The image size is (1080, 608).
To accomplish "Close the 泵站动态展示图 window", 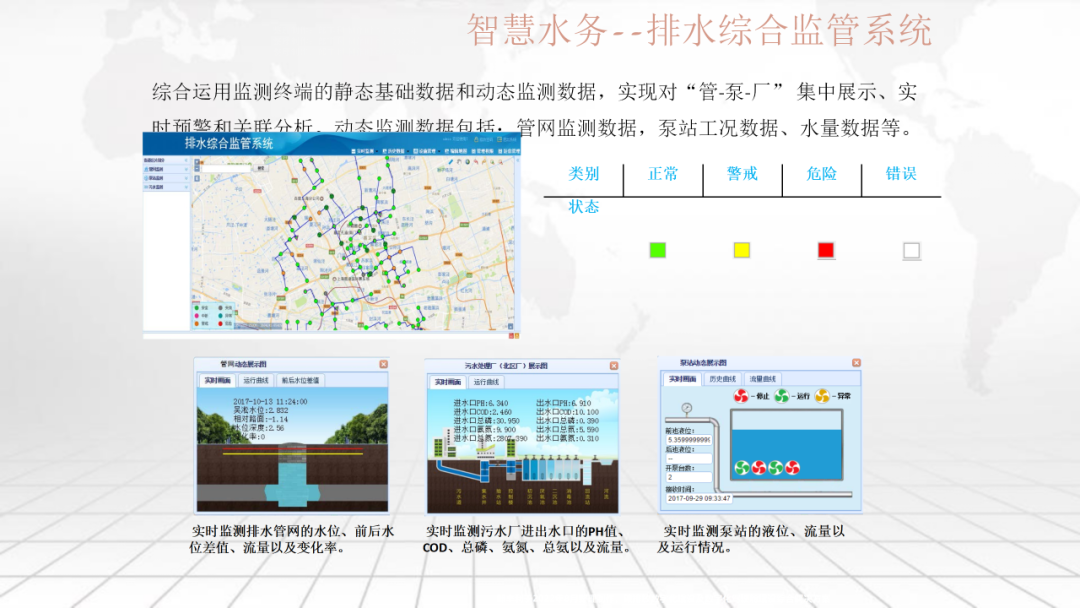I will pyautogui.click(x=856, y=362).
